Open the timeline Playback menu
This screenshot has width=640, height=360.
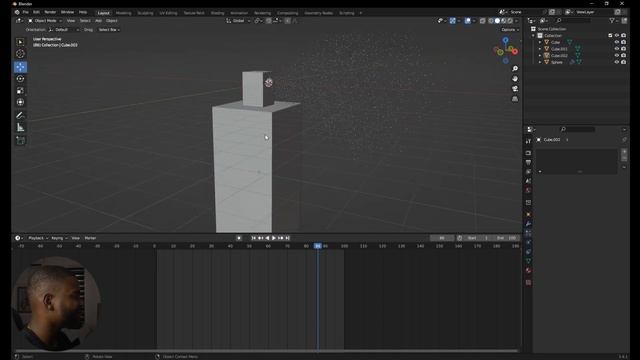38,238
